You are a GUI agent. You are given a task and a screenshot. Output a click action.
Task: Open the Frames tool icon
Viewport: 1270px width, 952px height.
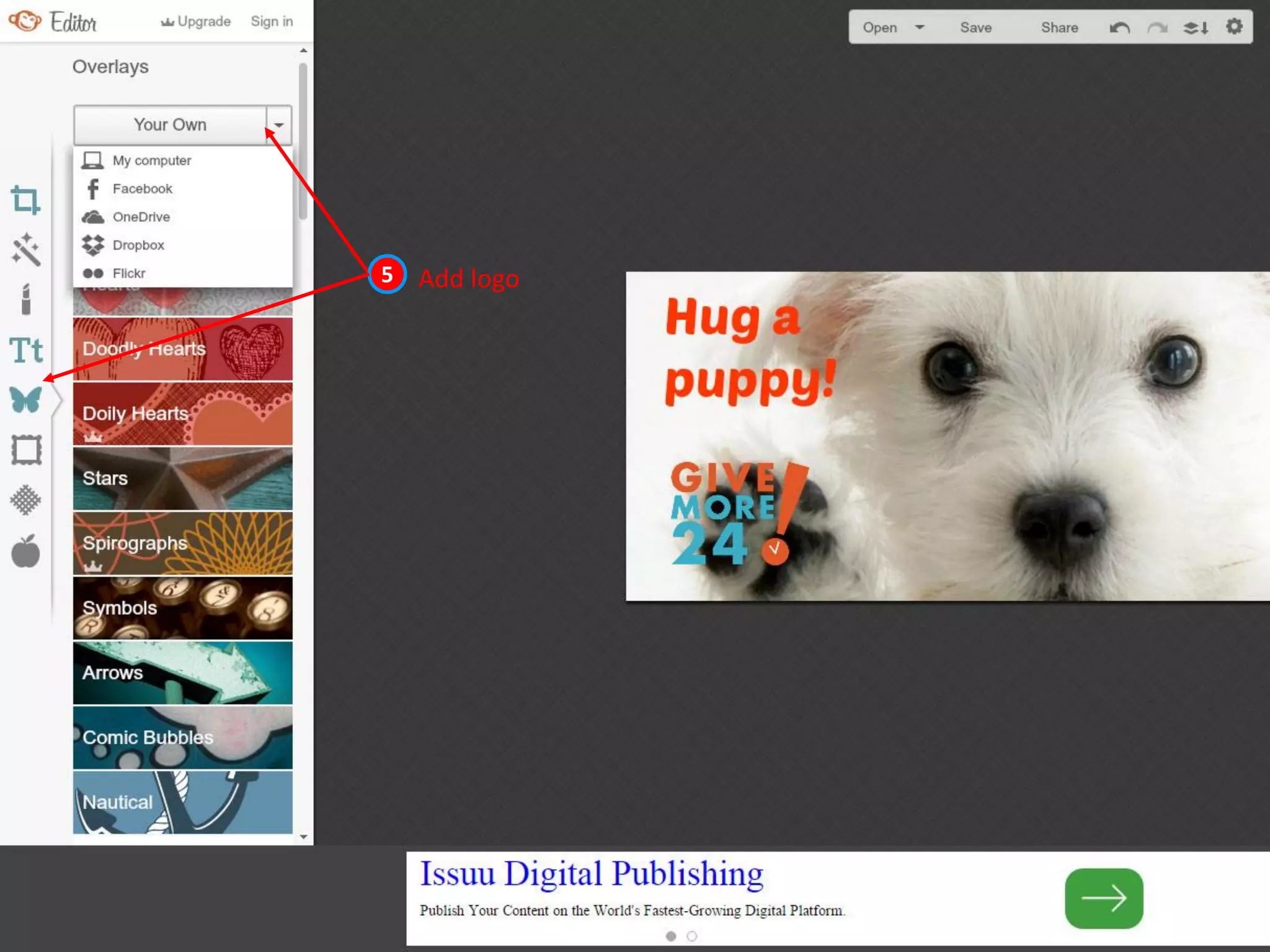pyautogui.click(x=25, y=450)
